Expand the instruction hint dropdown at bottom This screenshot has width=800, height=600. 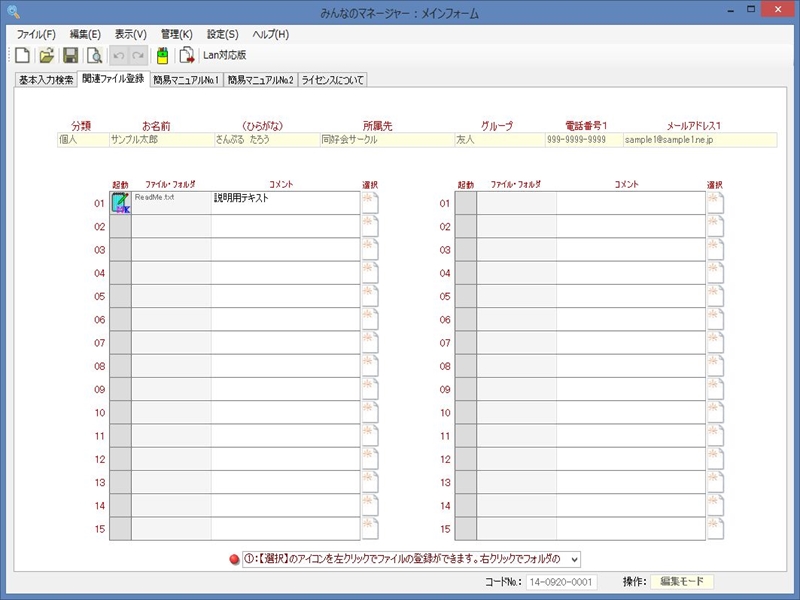573,558
